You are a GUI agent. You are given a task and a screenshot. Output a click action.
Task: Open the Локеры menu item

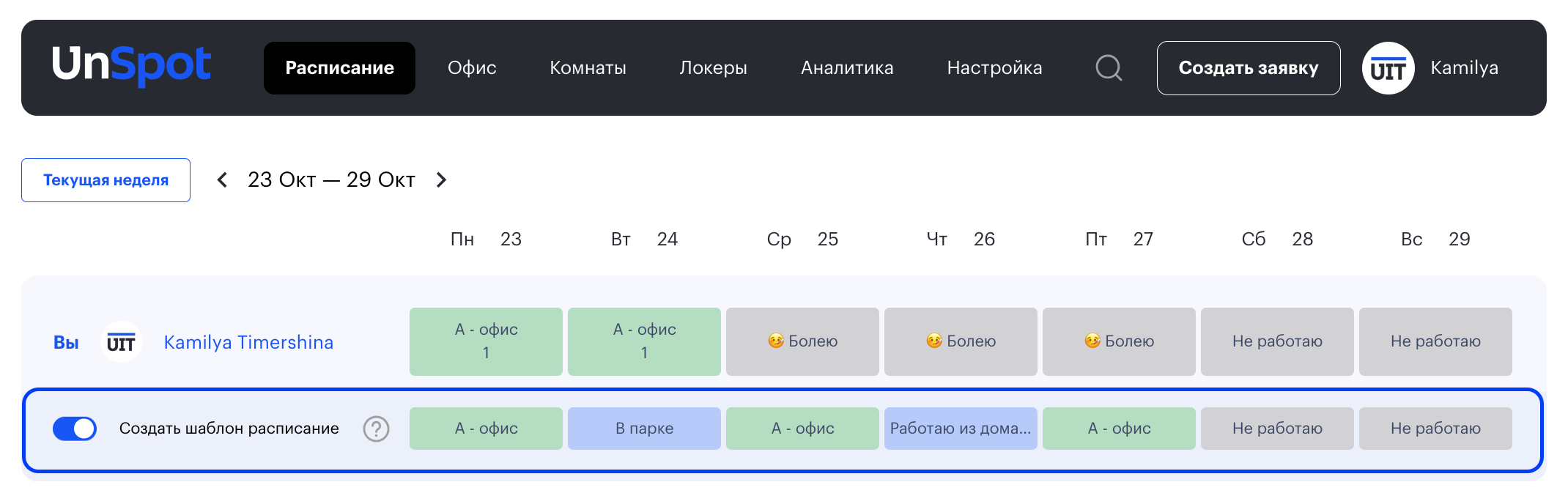(x=713, y=68)
